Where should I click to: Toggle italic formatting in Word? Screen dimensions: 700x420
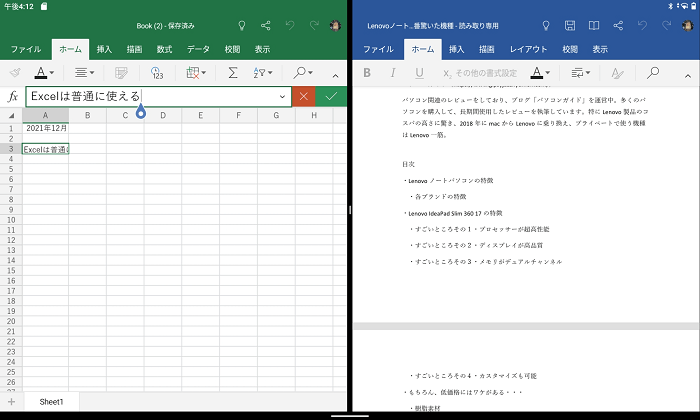tap(393, 73)
